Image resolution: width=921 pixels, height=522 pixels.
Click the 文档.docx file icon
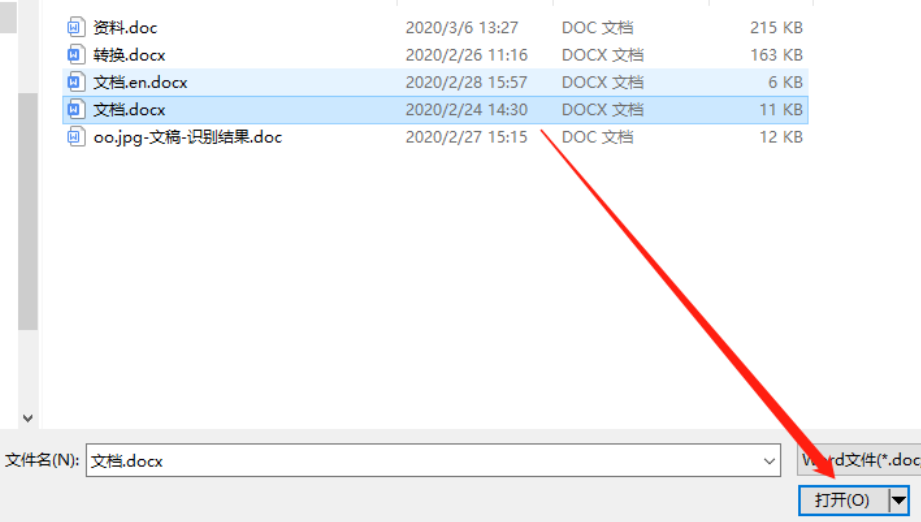(x=74, y=110)
